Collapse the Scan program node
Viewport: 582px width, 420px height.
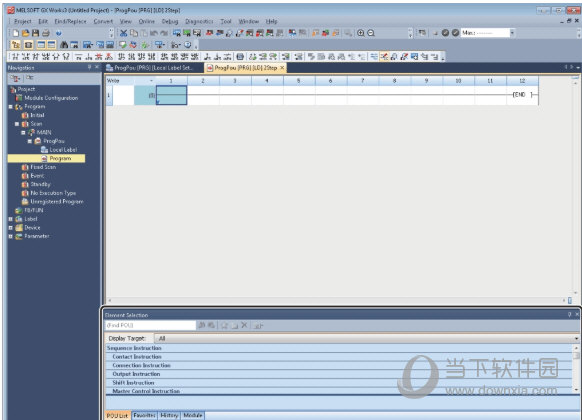click(17, 124)
